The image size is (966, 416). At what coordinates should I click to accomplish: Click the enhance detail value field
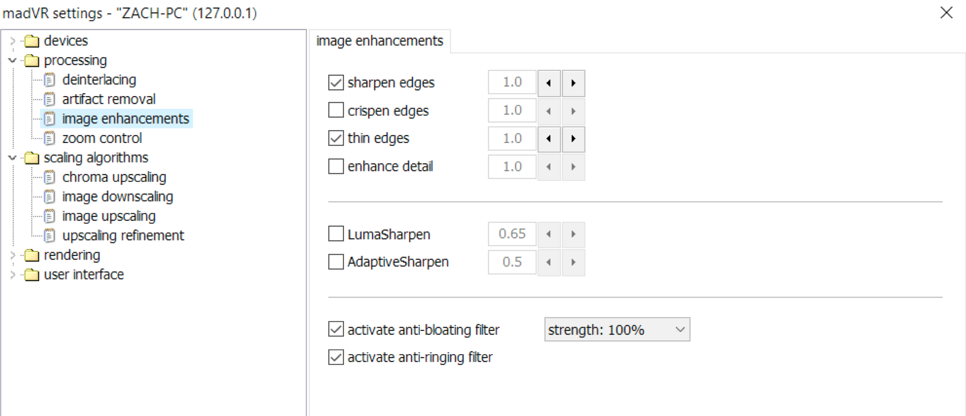[x=513, y=167]
